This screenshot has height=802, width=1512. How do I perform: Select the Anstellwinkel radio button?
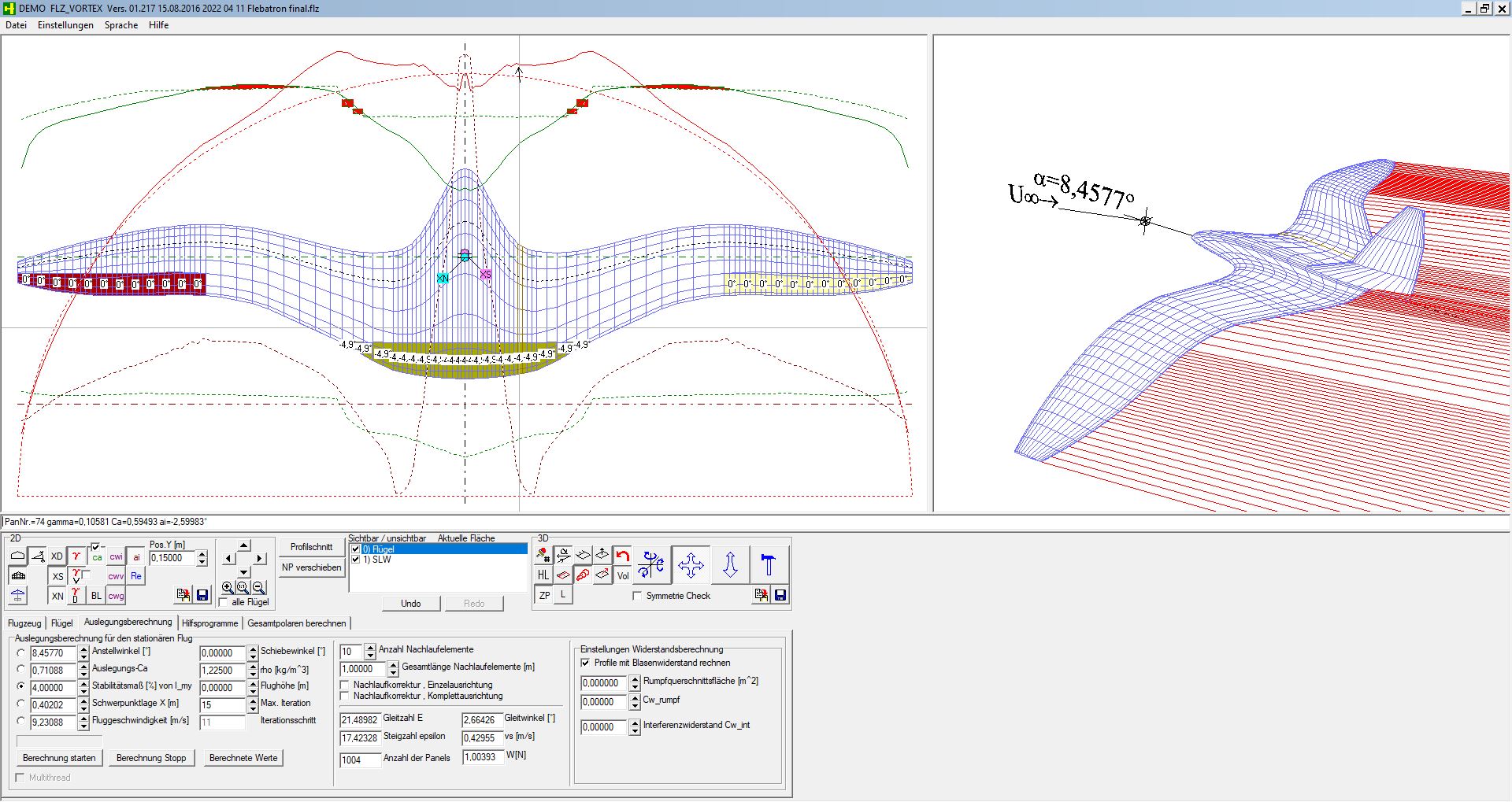point(21,652)
